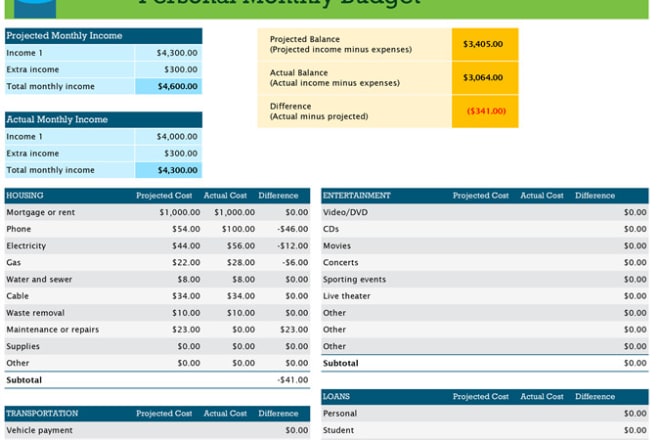
Task: Select Waste removal actual cost $10.00
Action: point(241,313)
